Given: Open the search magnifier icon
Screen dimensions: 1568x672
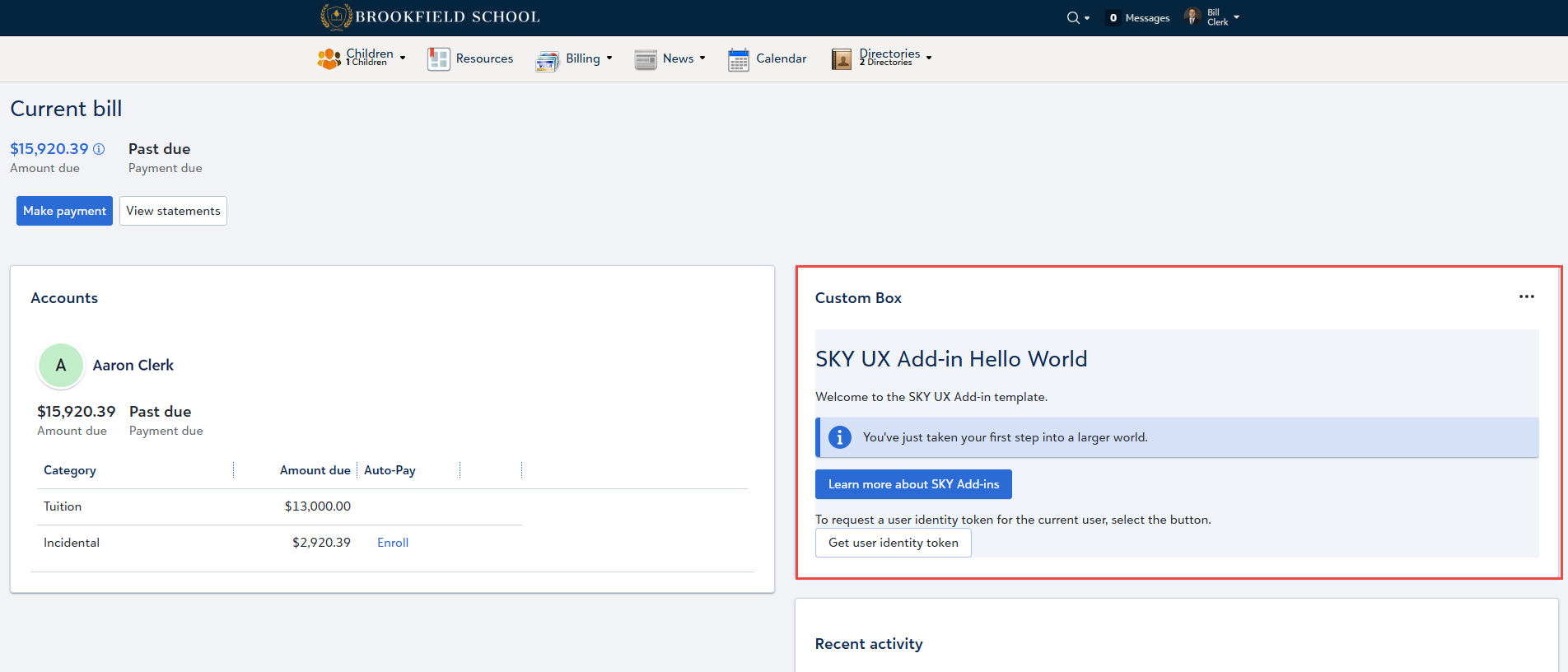Looking at the screenshot, I should click(x=1073, y=18).
